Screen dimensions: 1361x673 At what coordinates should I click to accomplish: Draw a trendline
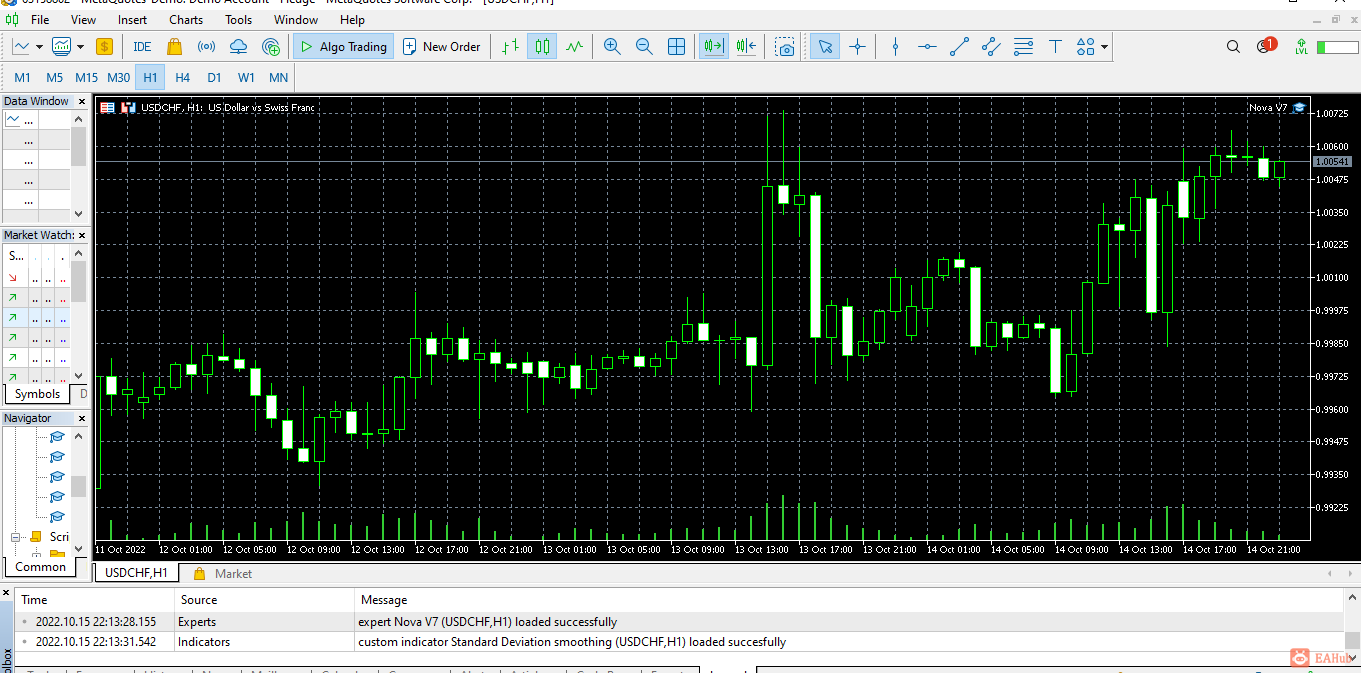pyautogui.click(x=959, y=46)
